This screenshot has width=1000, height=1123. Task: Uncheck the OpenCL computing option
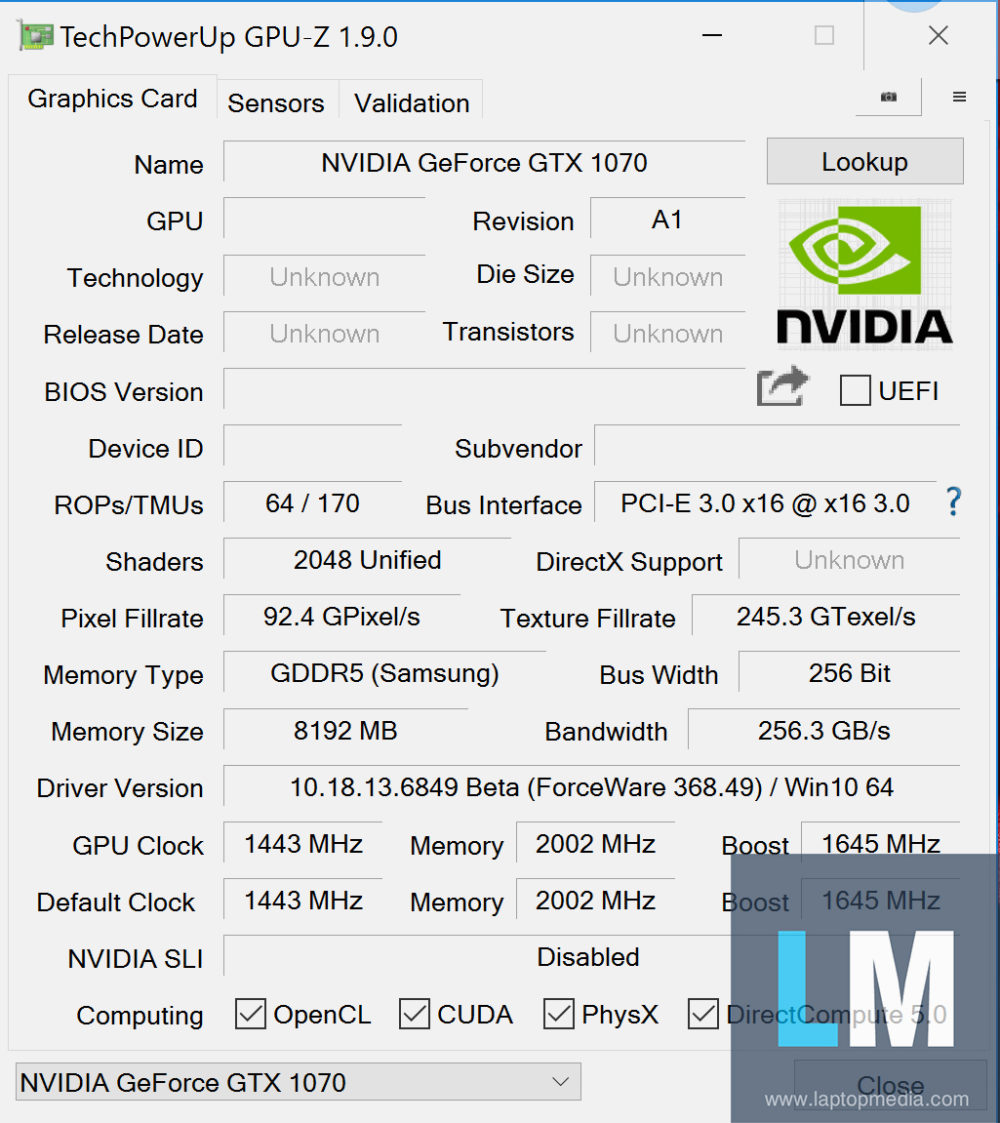[x=249, y=1014]
